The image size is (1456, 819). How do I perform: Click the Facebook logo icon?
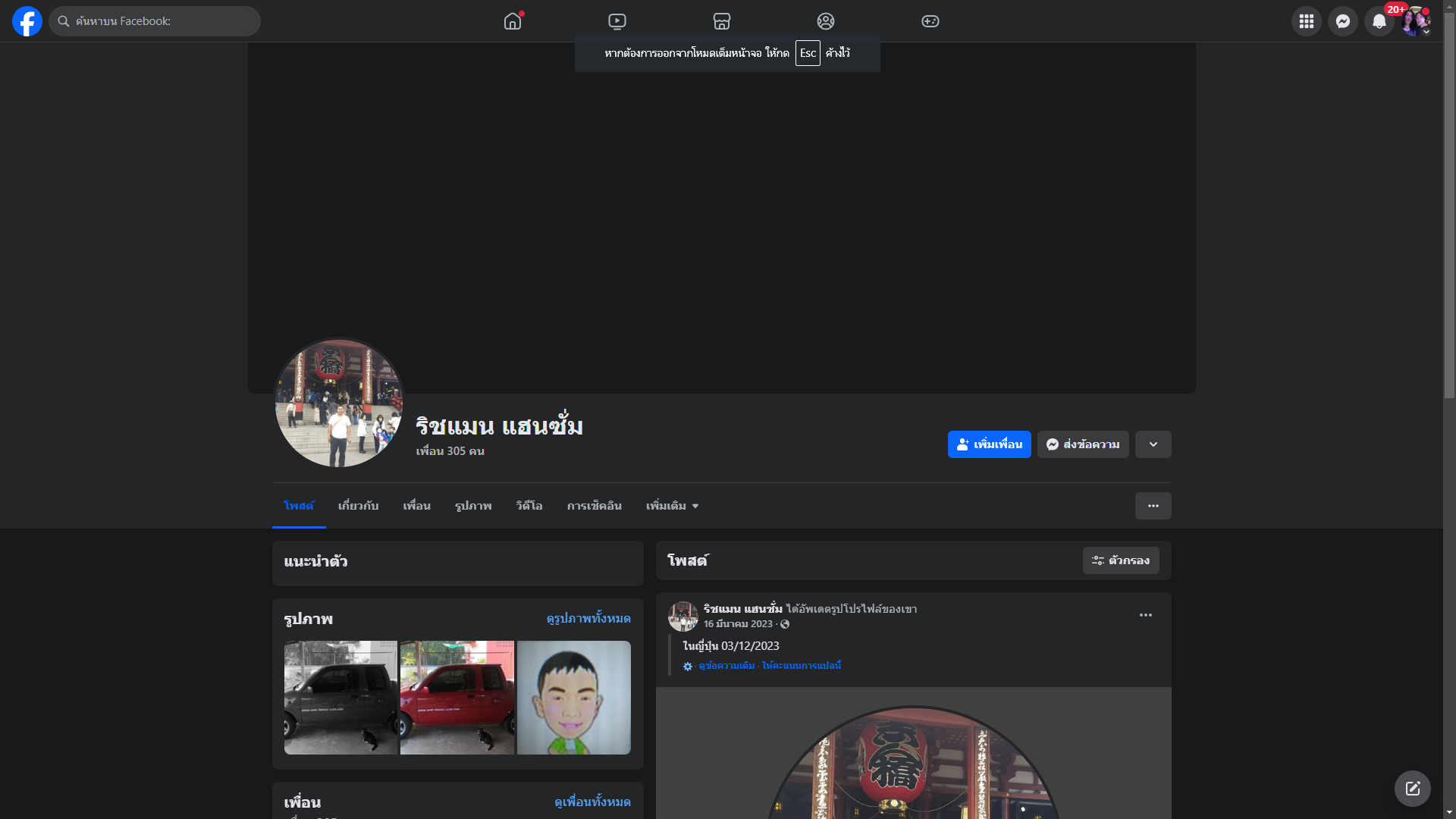[27, 21]
